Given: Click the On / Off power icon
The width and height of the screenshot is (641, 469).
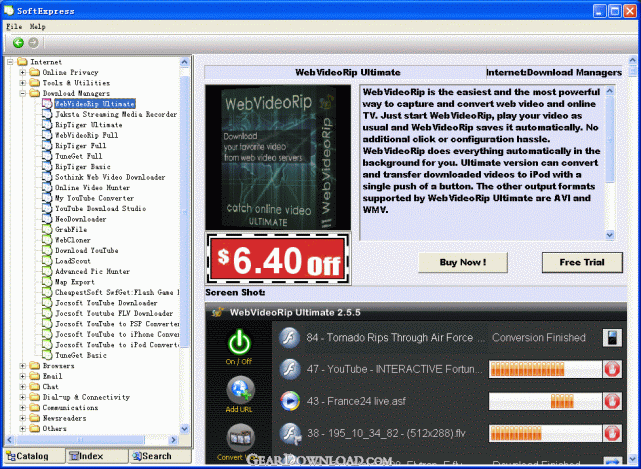Looking at the screenshot, I should [239, 341].
